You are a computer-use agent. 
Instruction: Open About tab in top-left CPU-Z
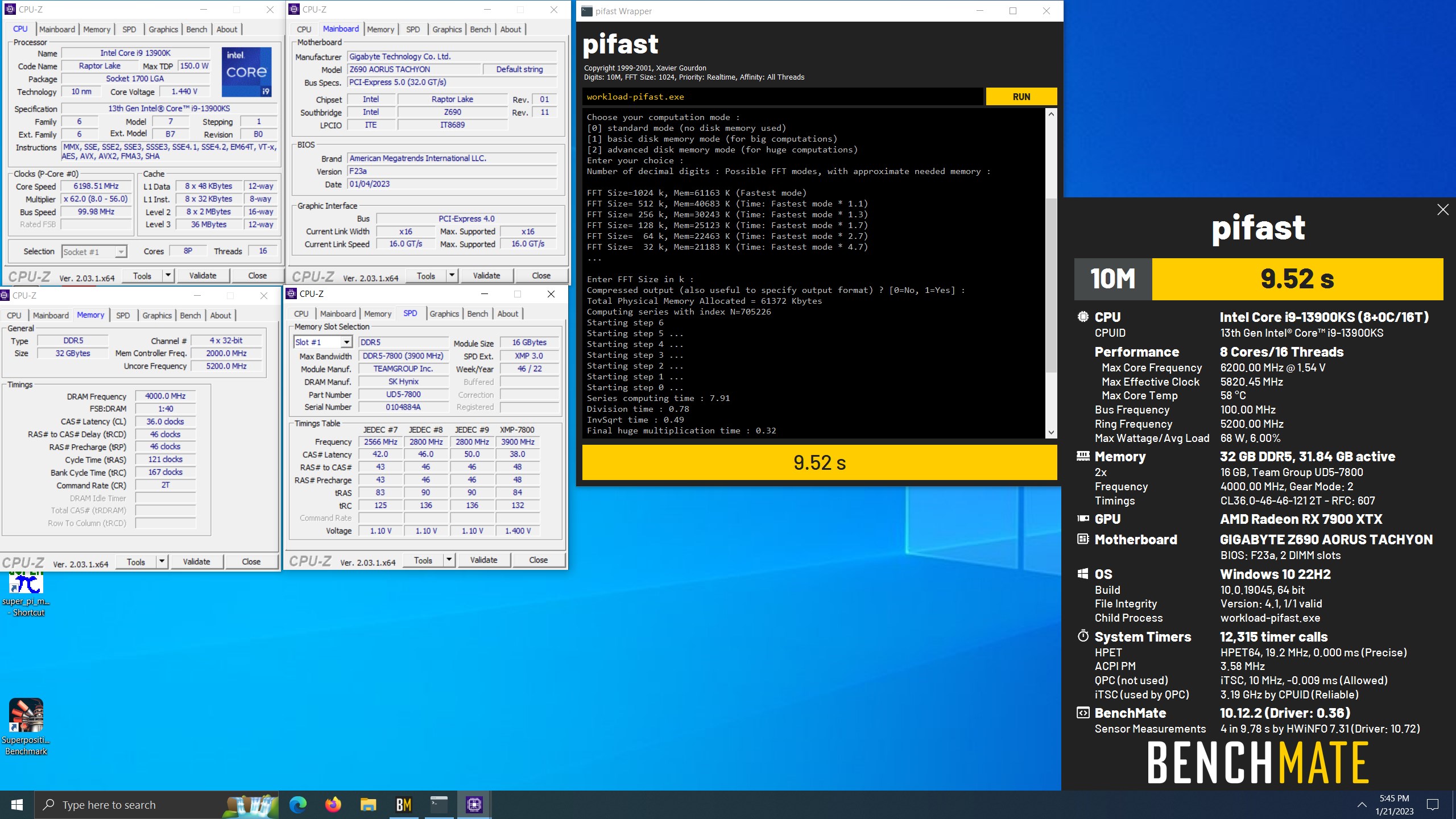point(226,29)
